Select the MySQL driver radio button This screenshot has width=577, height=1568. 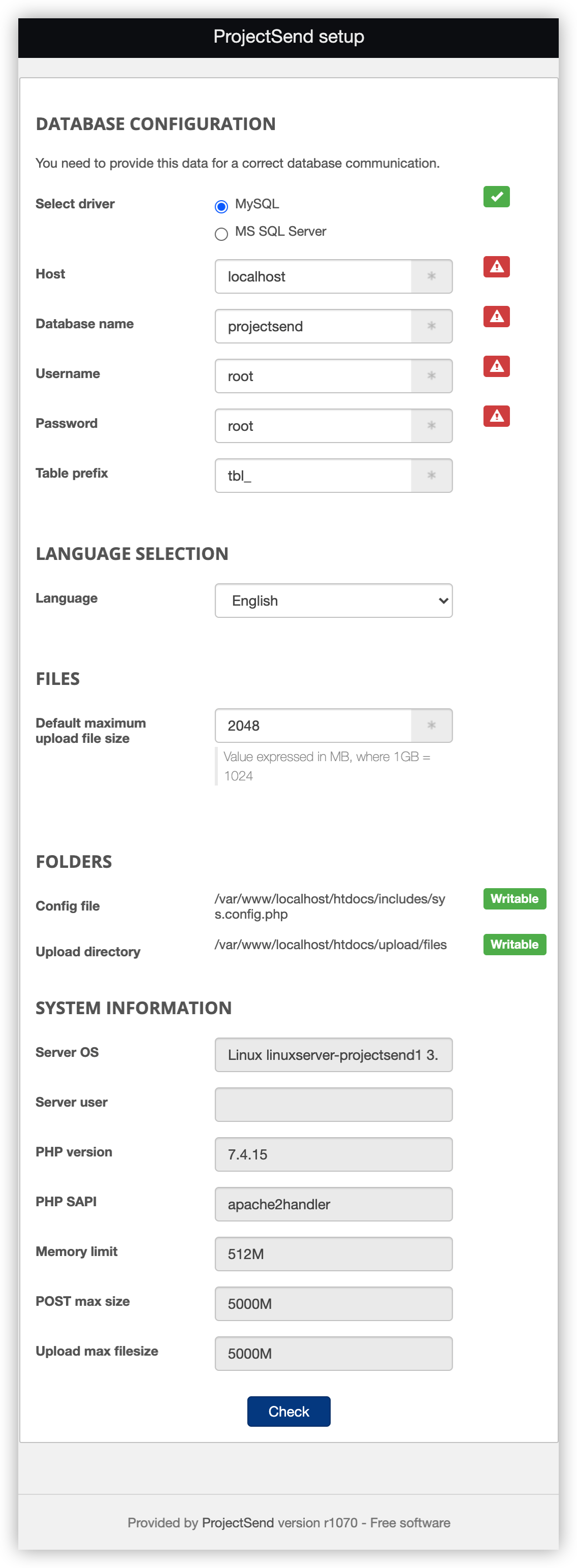(x=221, y=206)
